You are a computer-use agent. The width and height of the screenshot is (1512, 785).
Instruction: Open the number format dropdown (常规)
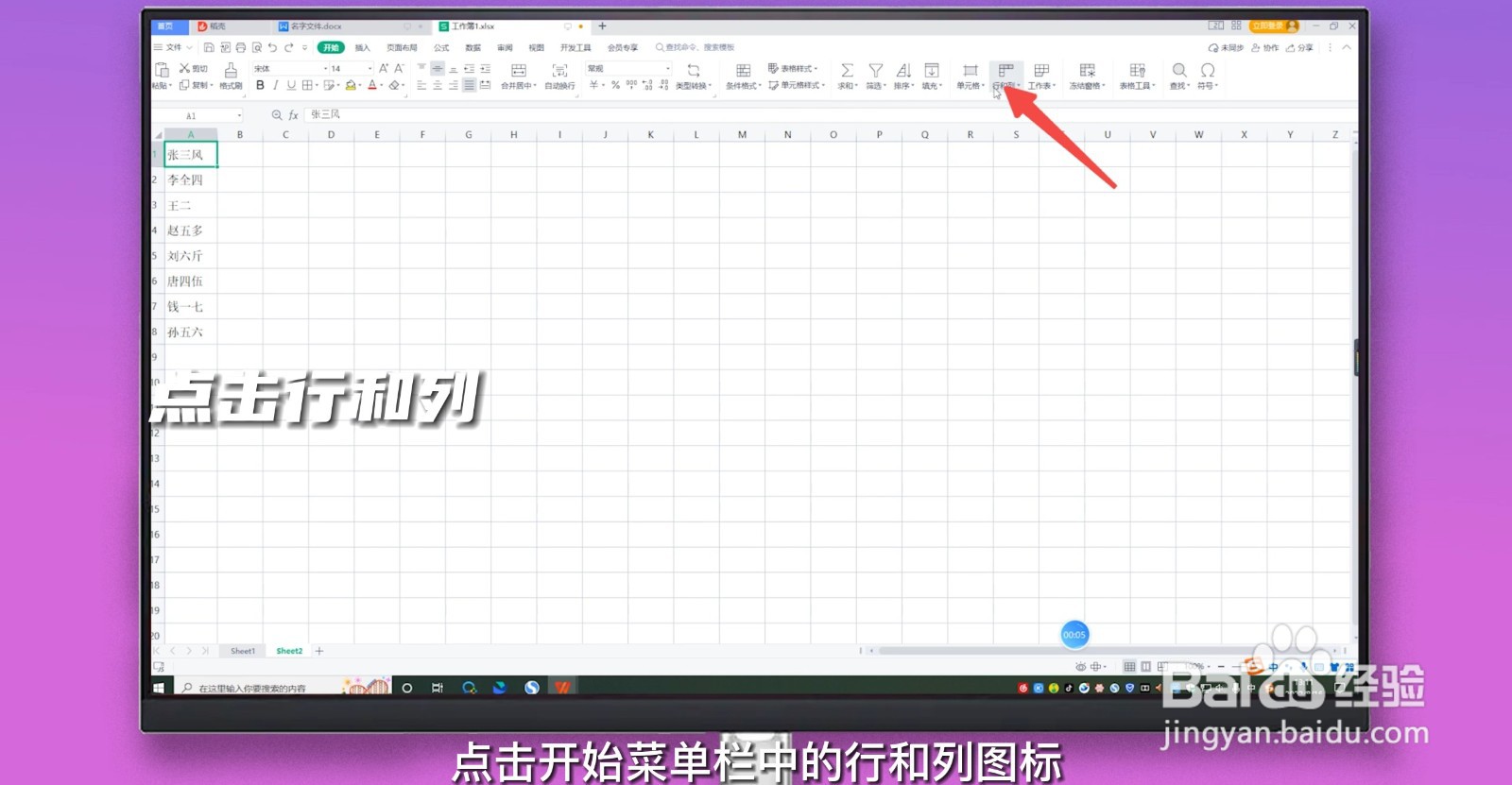[x=628, y=68]
